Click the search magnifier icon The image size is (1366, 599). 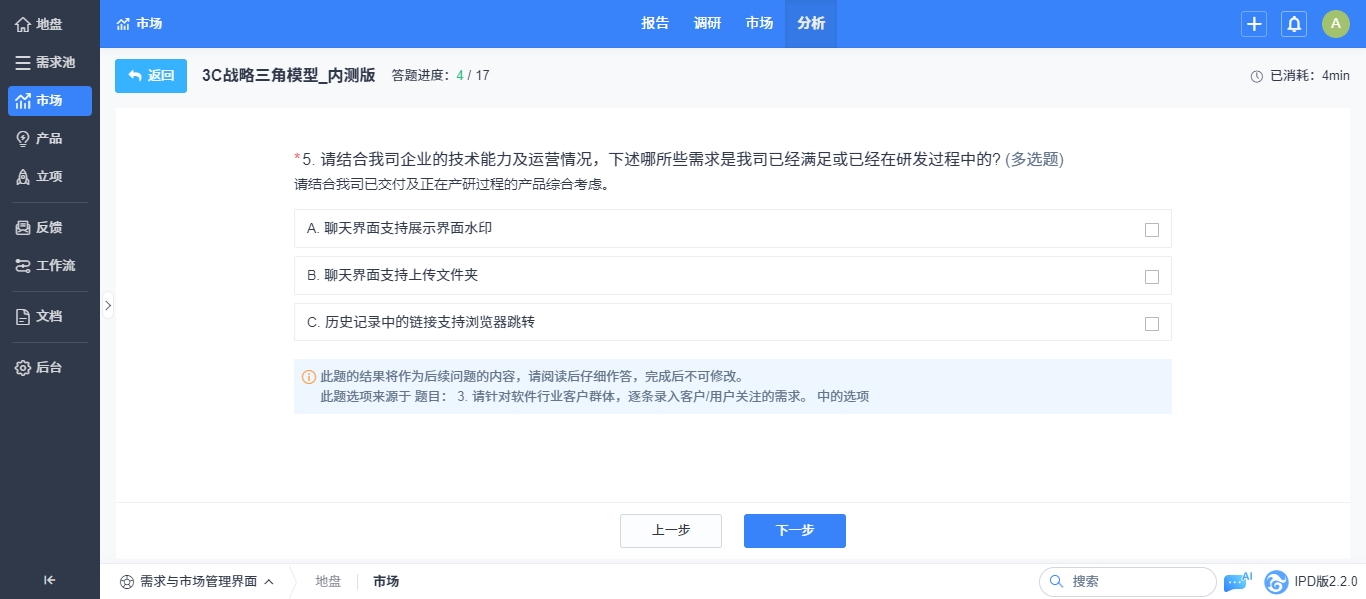point(1056,581)
